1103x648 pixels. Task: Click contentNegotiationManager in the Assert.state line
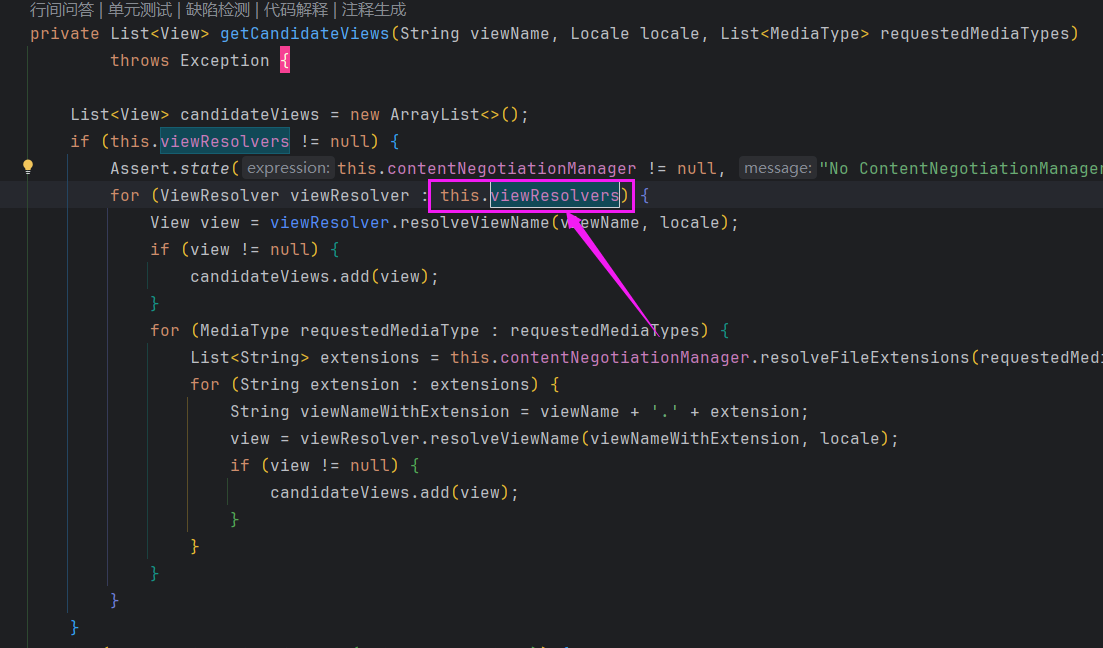pos(511,169)
